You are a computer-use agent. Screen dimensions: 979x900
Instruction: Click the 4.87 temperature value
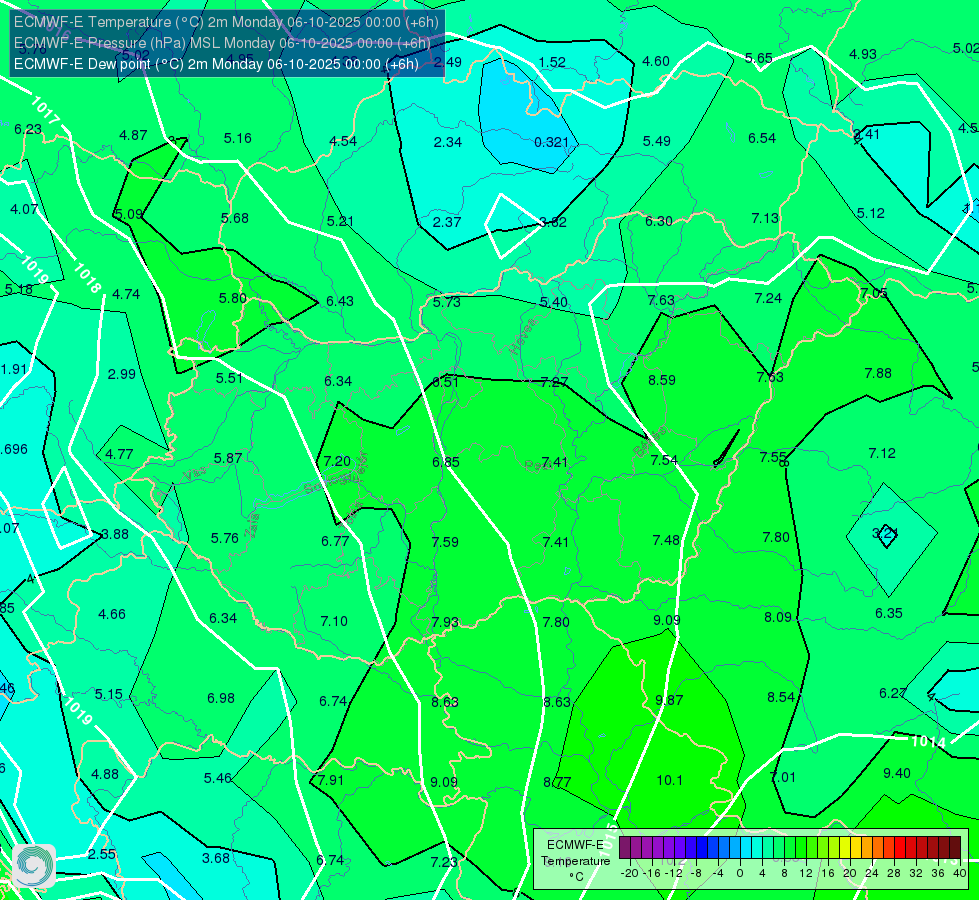pos(133,135)
